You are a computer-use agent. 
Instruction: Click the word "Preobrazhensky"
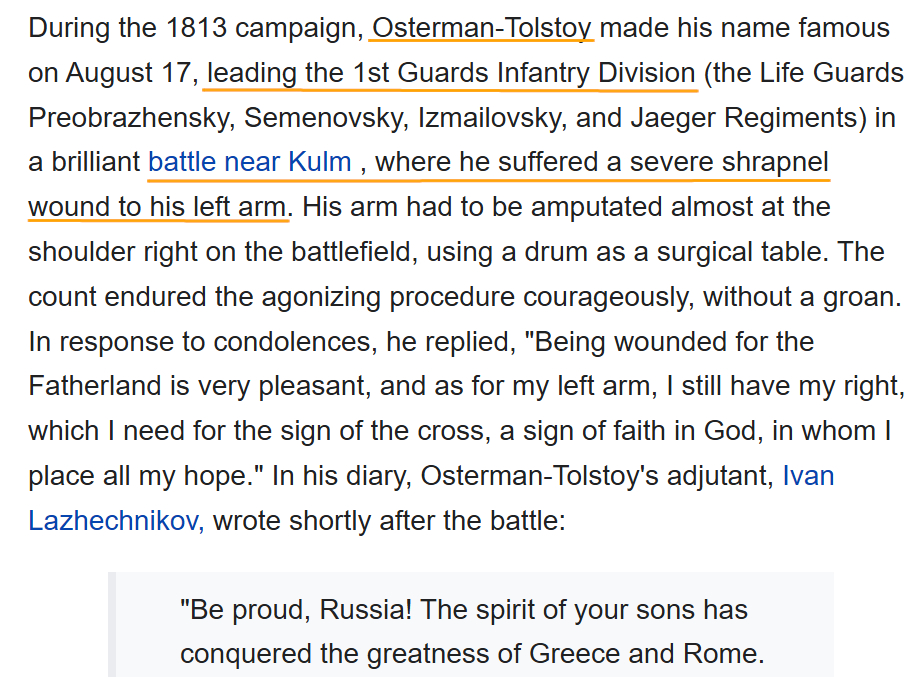pyautogui.click(x=130, y=117)
